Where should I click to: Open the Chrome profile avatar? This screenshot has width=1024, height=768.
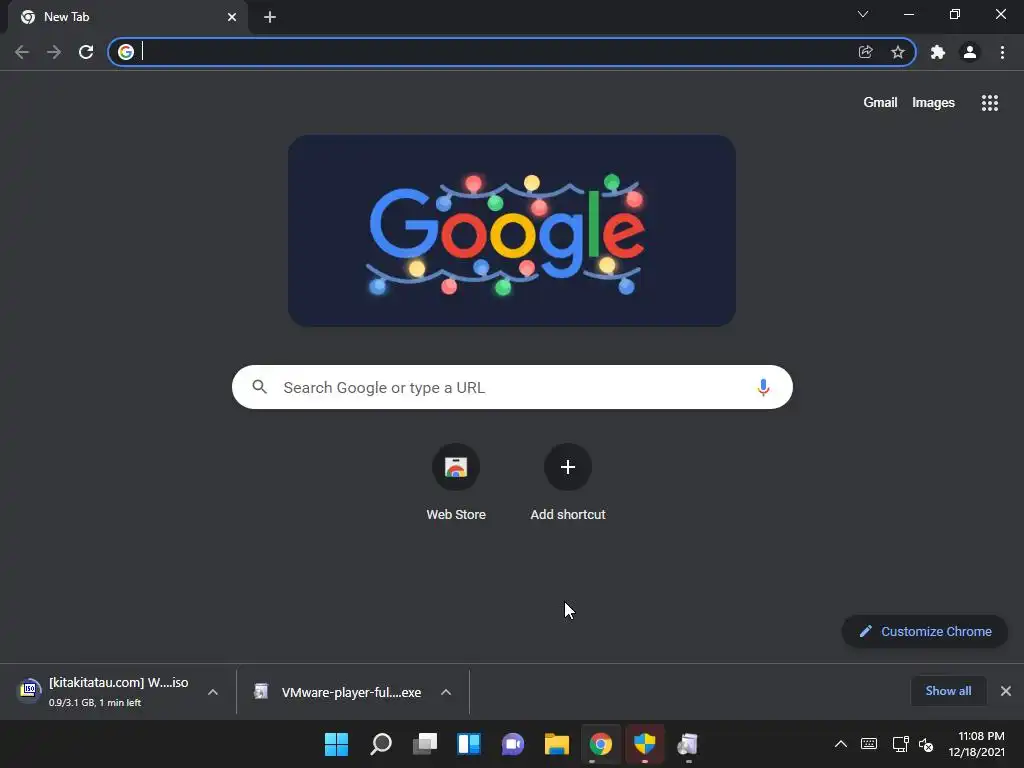(970, 52)
